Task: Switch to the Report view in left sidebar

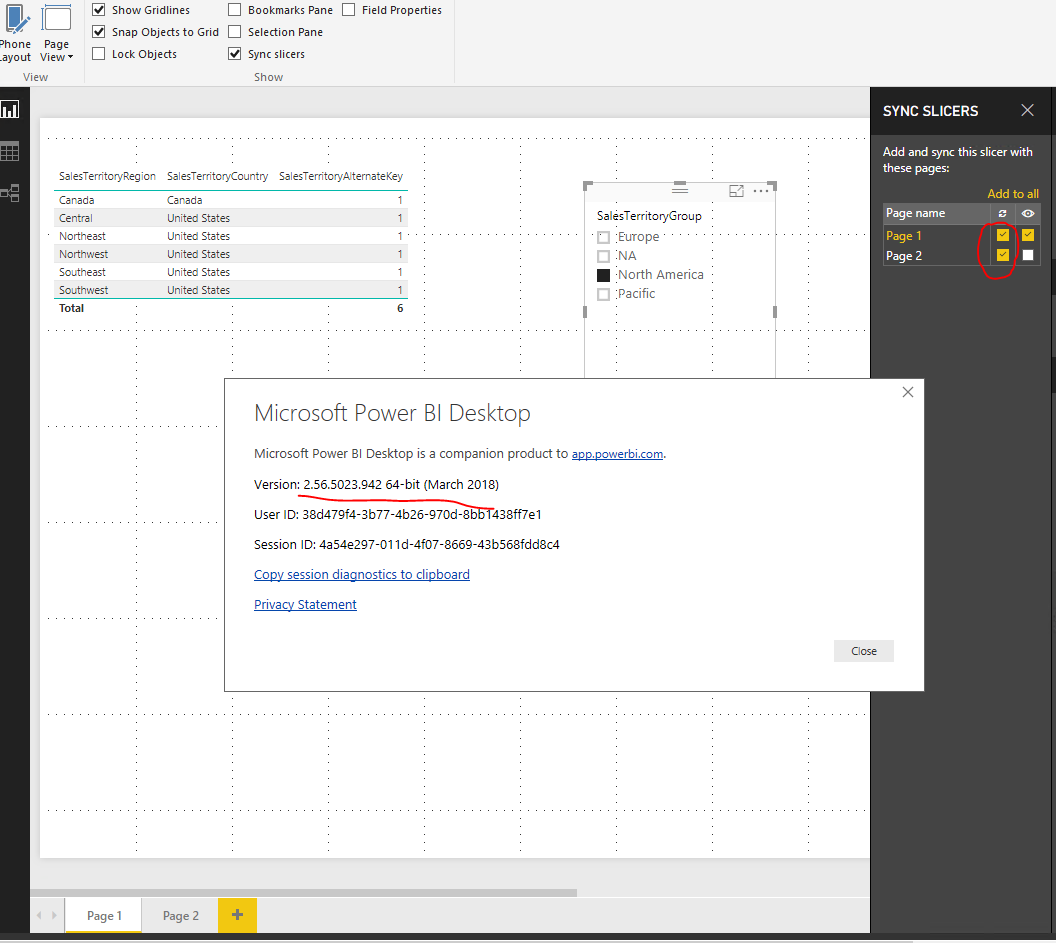Action: [10, 110]
